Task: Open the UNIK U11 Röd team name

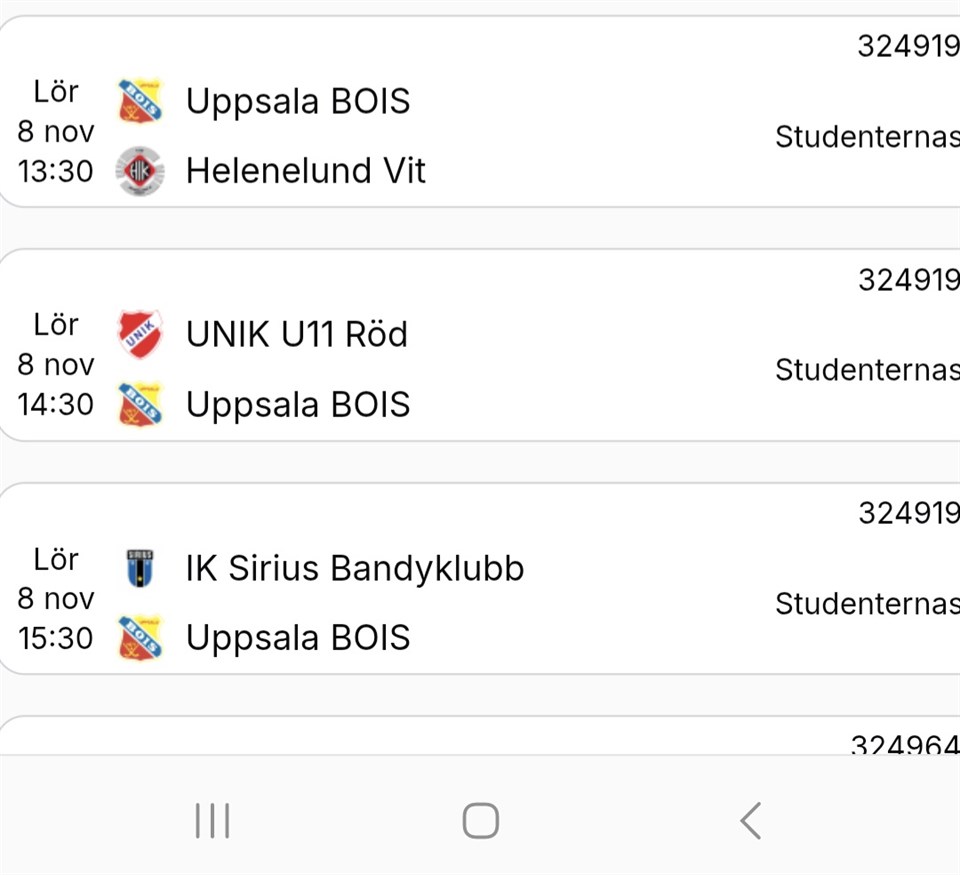Action: point(296,334)
